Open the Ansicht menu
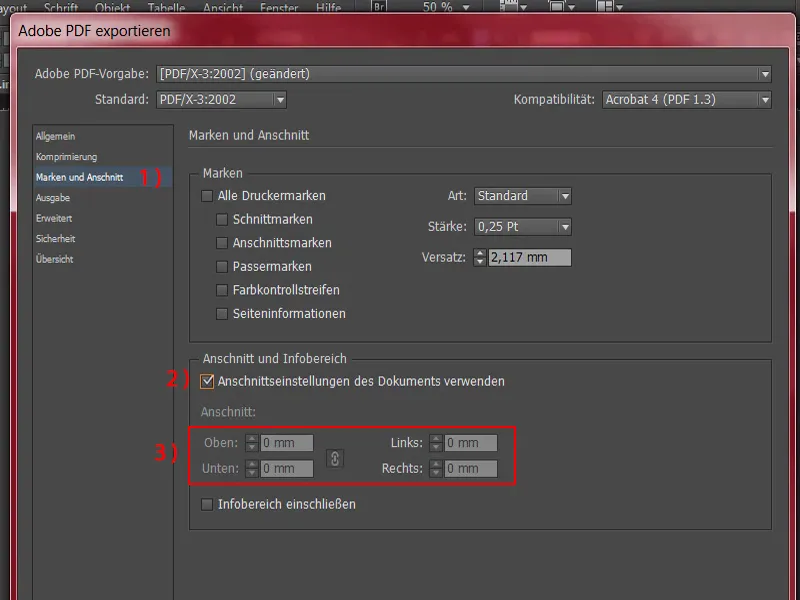The height and width of the screenshot is (600, 800). (x=222, y=7)
